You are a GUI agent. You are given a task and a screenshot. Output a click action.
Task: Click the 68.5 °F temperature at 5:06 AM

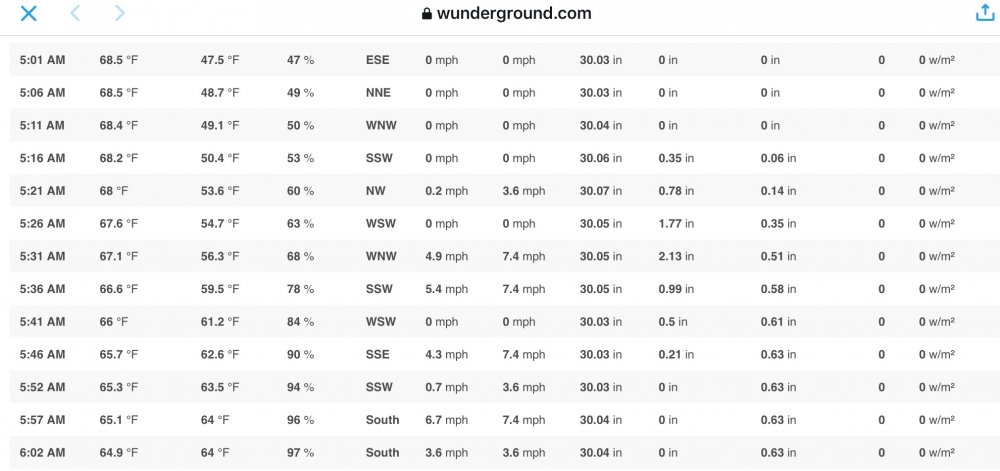click(x=119, y=92)
